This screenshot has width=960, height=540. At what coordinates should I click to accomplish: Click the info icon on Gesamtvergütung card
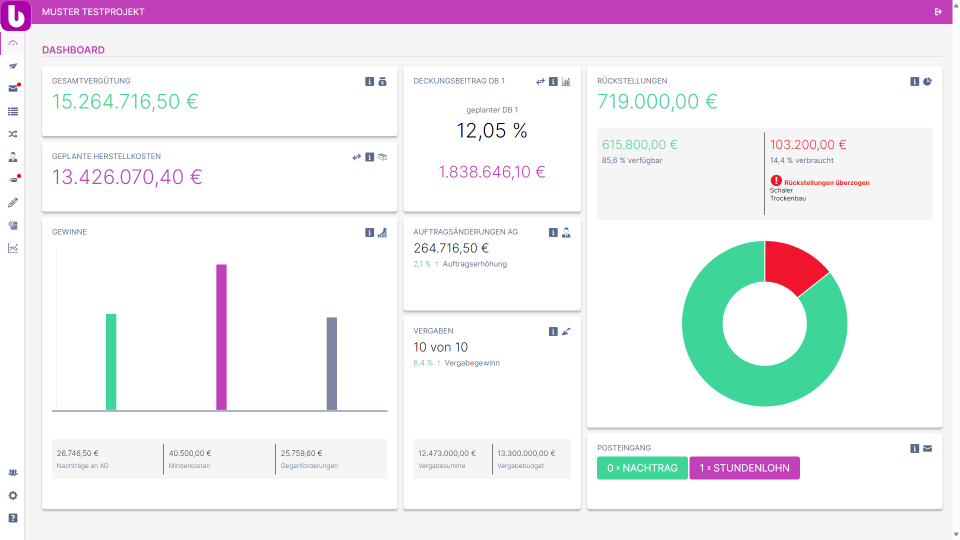pyautogui.click(x=369, y=82)
